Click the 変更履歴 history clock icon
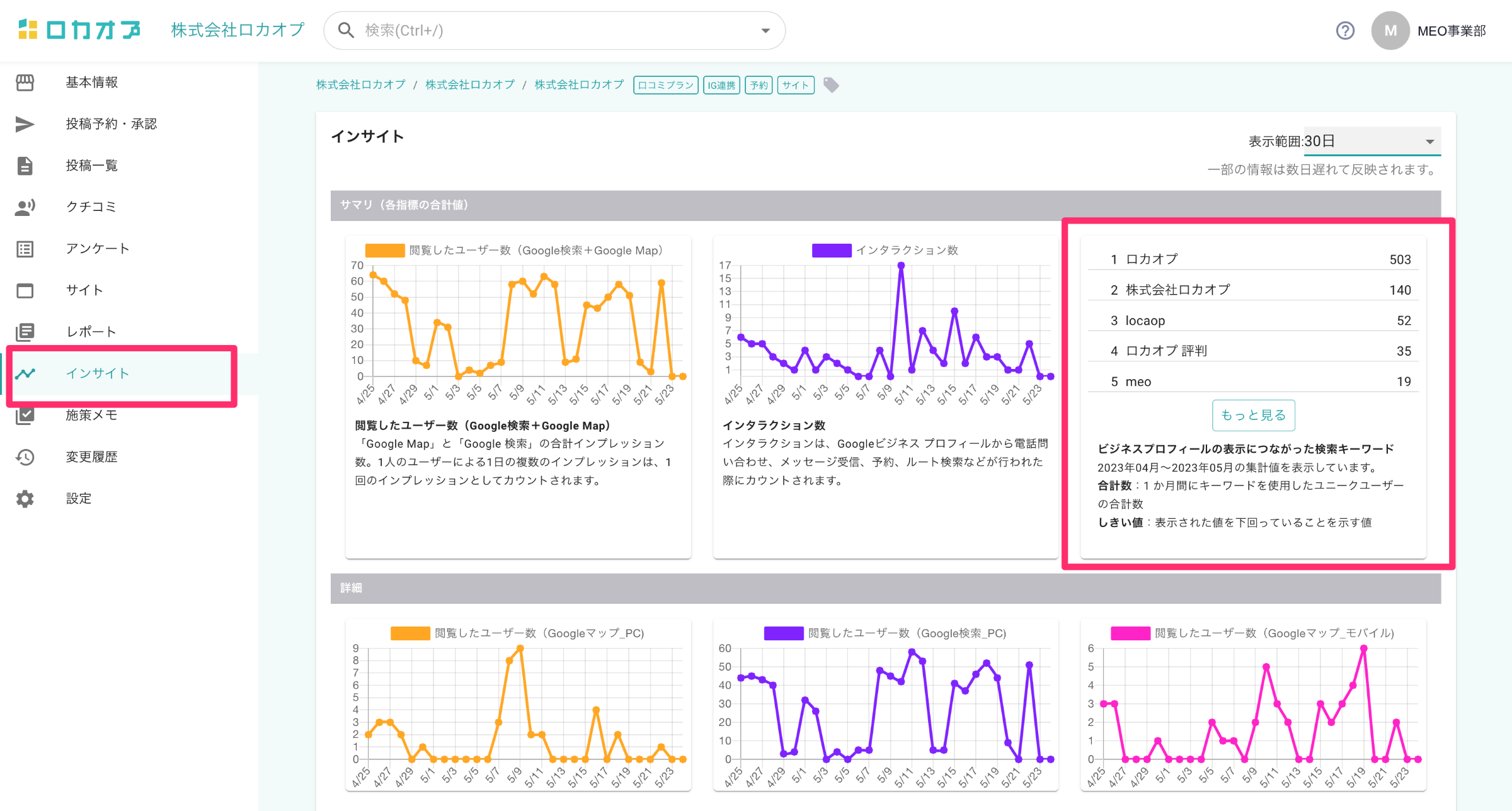Image resolution: width=1512 pixels, height=811 pixels. click(x=25, y=457)
